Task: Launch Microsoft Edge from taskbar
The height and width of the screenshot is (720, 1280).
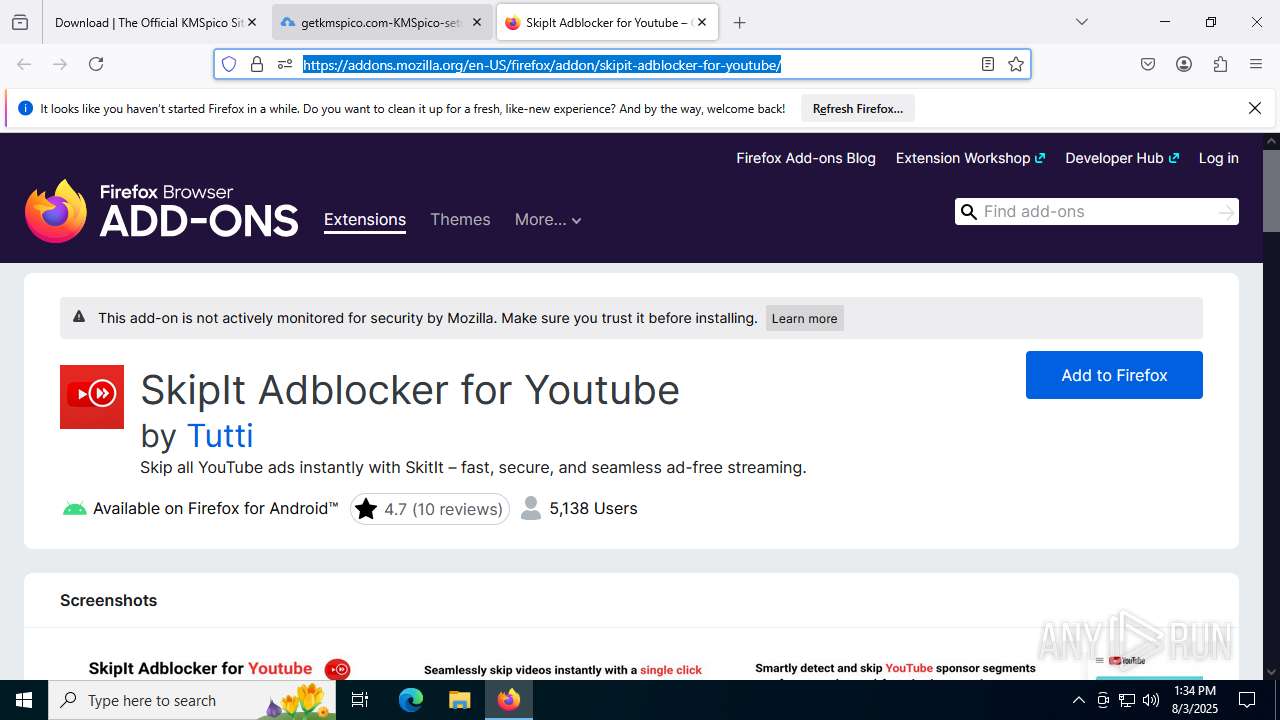Action: point(411,700)
